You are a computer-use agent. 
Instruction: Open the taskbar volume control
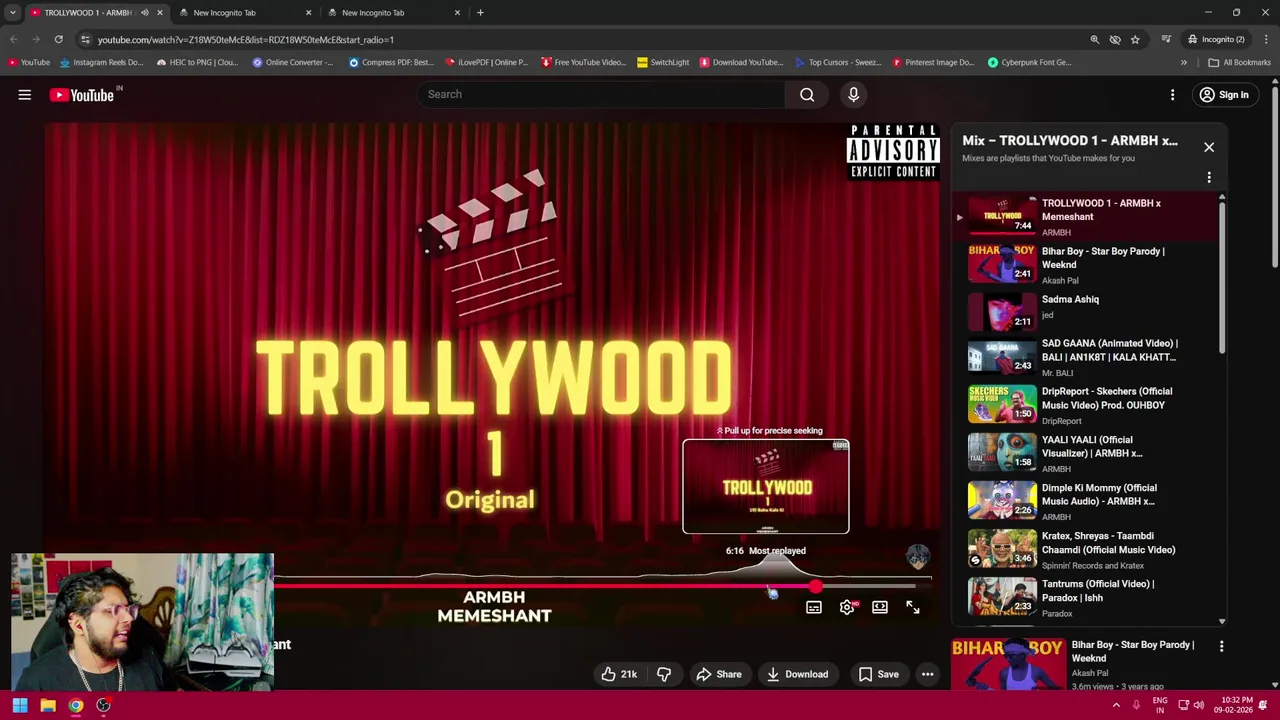coord(1198,705)
